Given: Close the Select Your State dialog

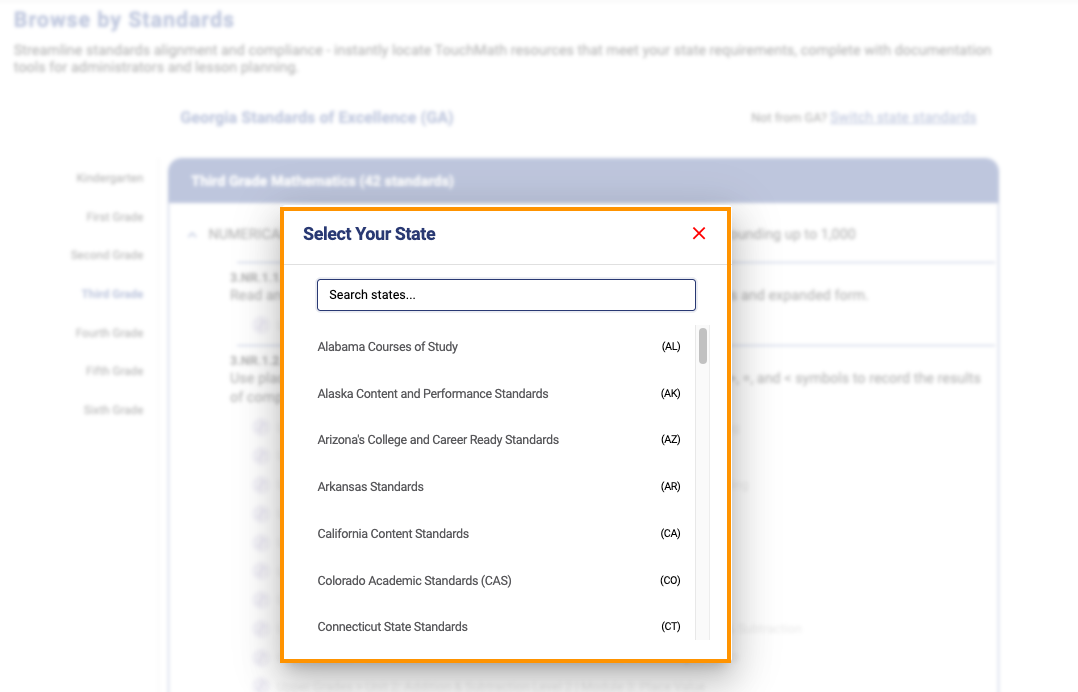Looking at the screenshot, I should [698, 234].
